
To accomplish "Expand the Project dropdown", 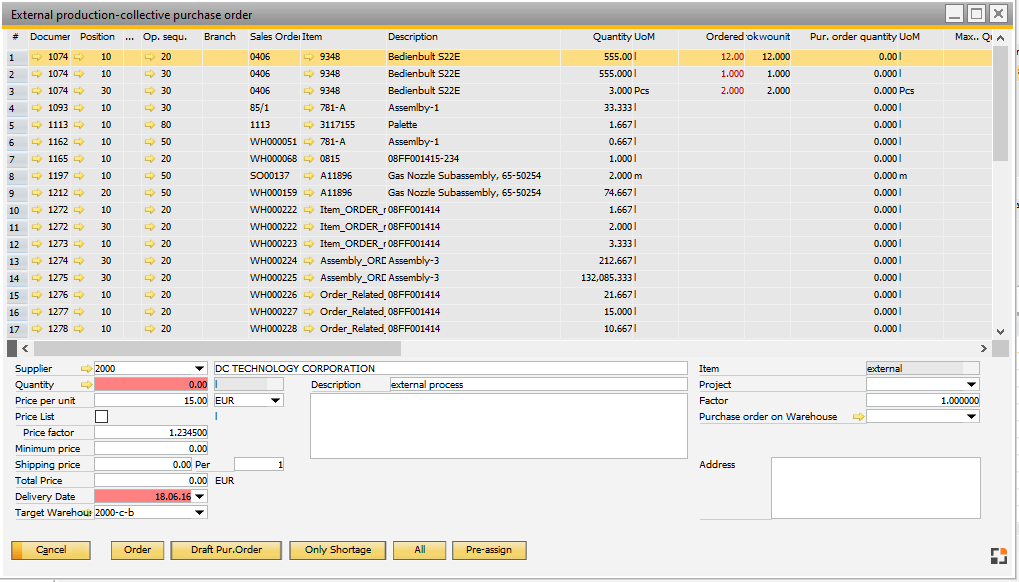I will pyautogui.click(x=971, y=385).
